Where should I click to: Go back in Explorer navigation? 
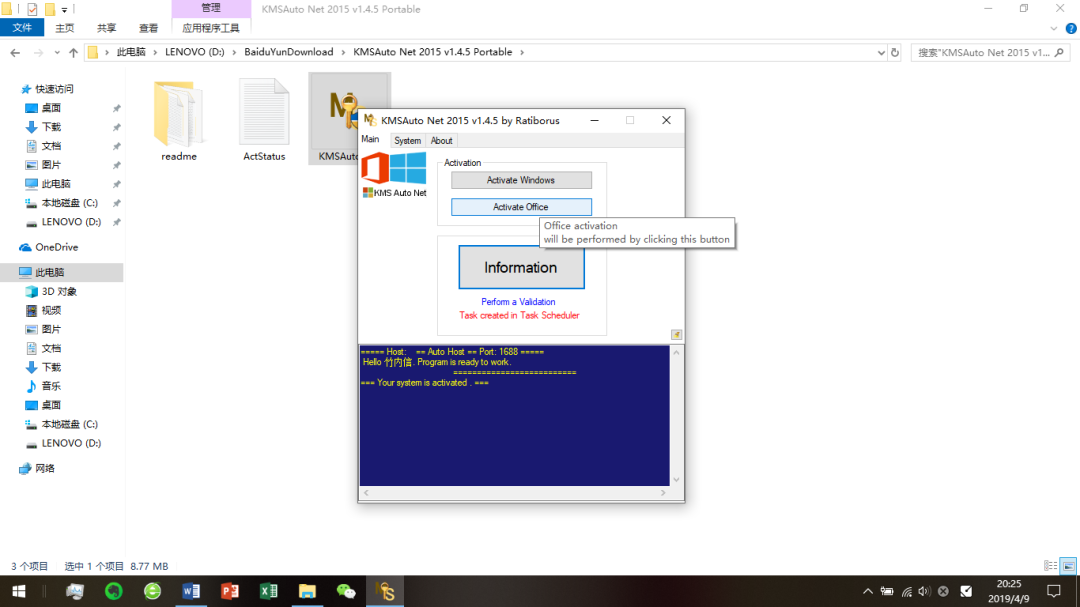coord(15,52)
